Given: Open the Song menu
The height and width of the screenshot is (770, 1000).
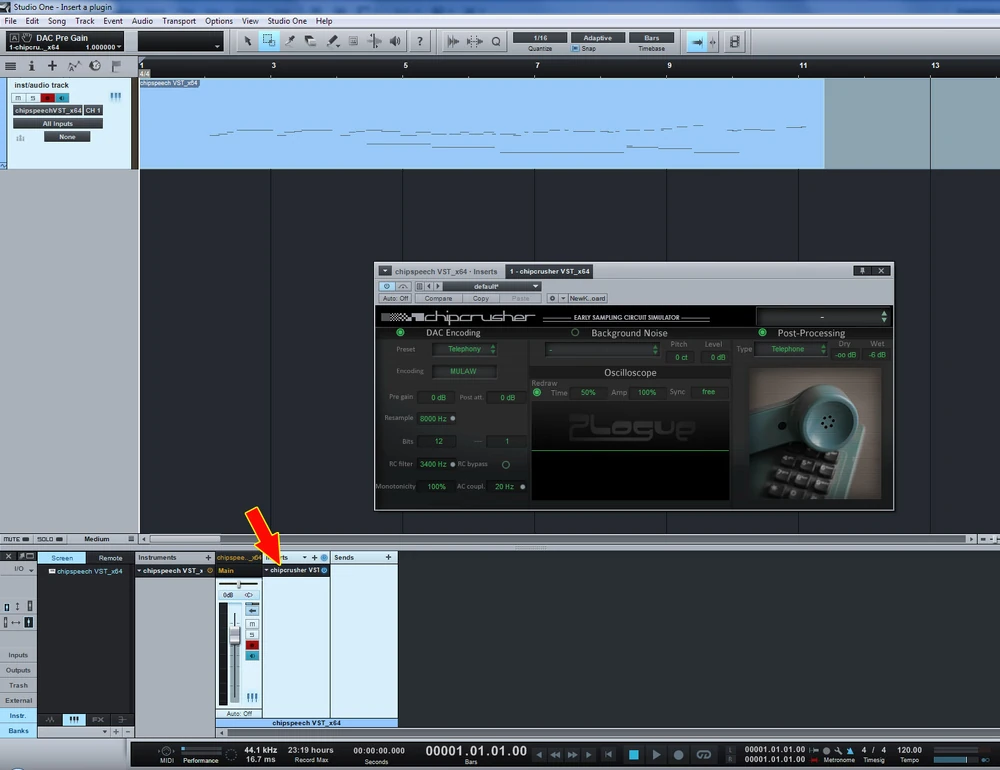Looking at the screenshot, I should (56, 20).
